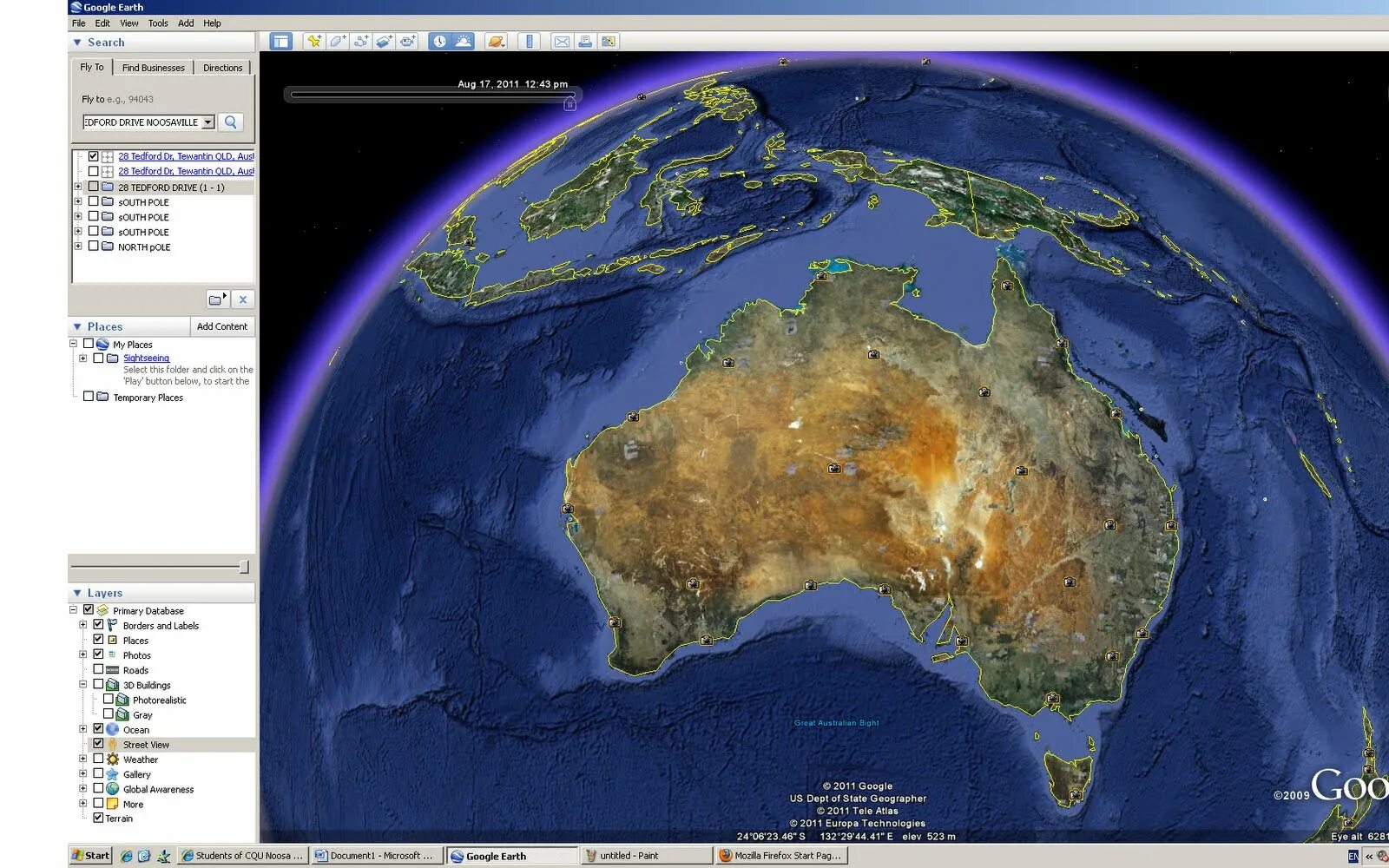Click the Print icon in toolbar

(x=585, y=42)
